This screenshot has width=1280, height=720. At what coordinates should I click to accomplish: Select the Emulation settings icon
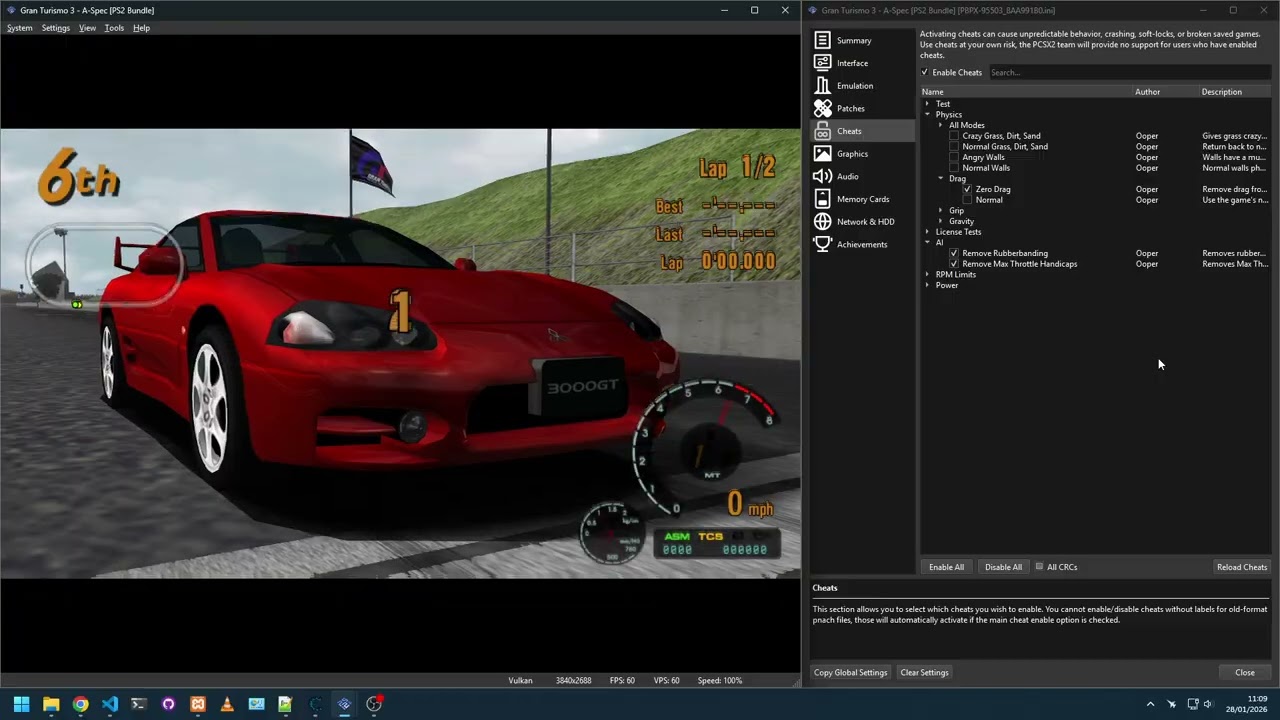coord(822,86)
